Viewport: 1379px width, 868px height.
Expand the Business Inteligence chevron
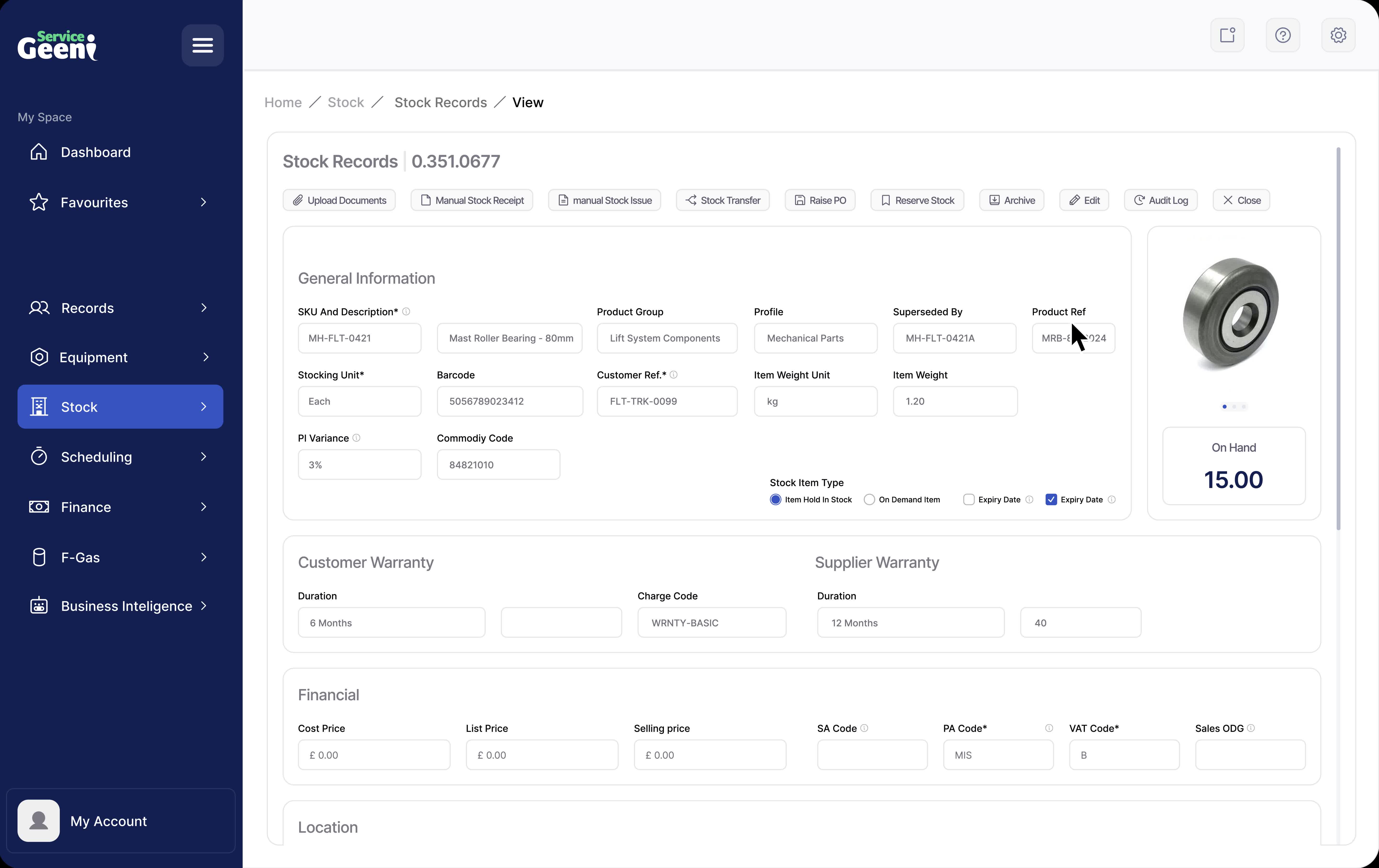pos(203,606)
